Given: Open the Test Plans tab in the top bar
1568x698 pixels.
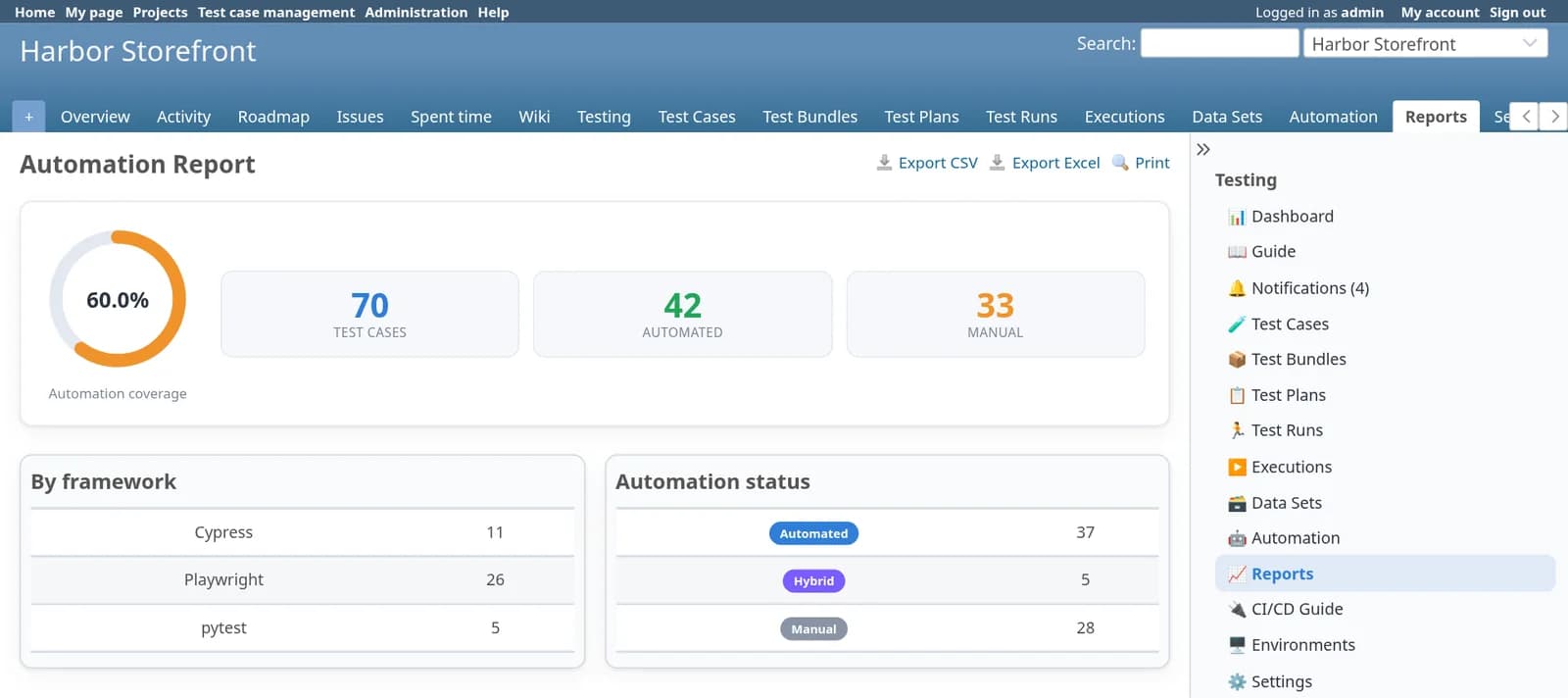Looking at the screenshot, I should pos(921,117).
